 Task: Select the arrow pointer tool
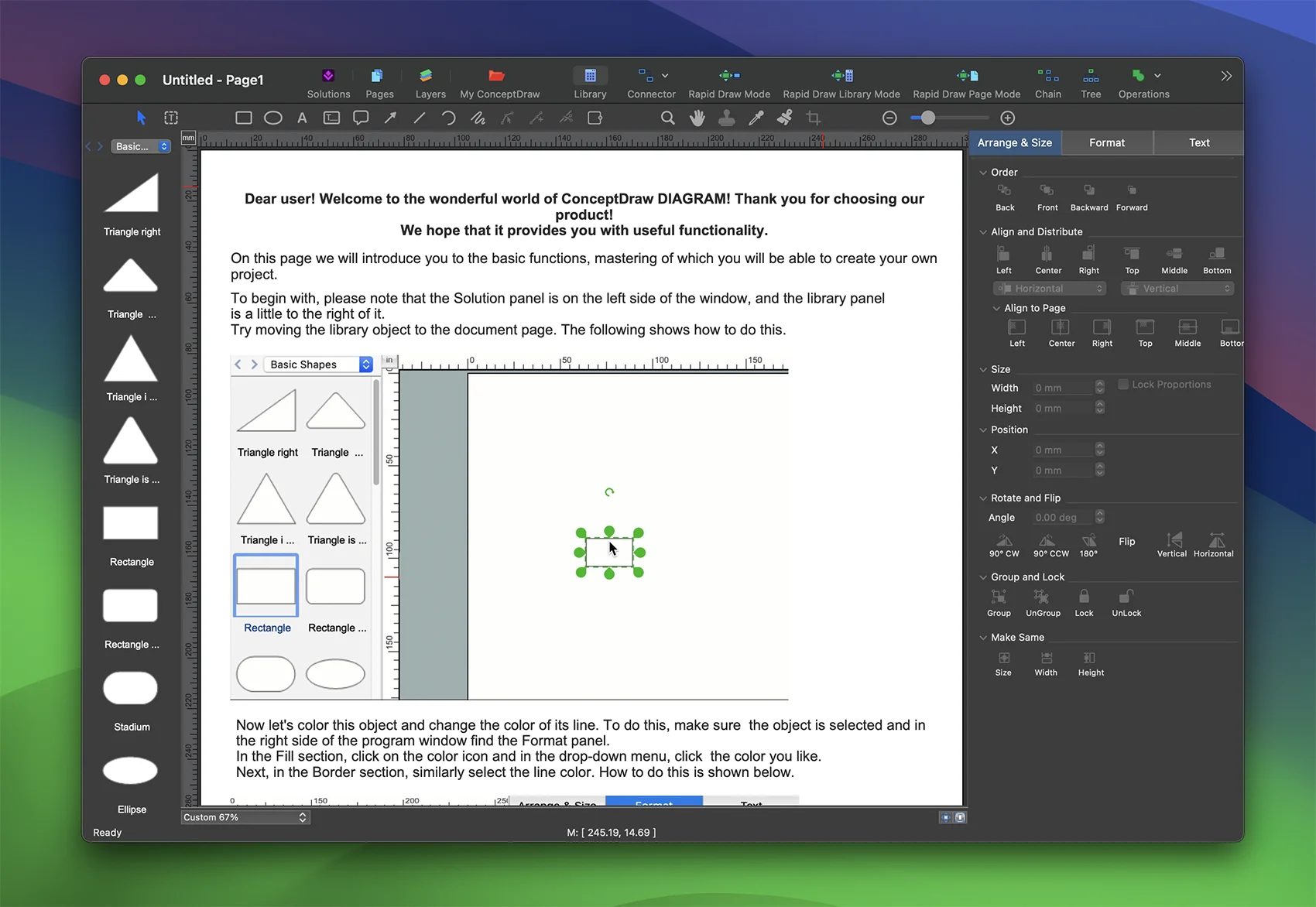coord(141,118)
